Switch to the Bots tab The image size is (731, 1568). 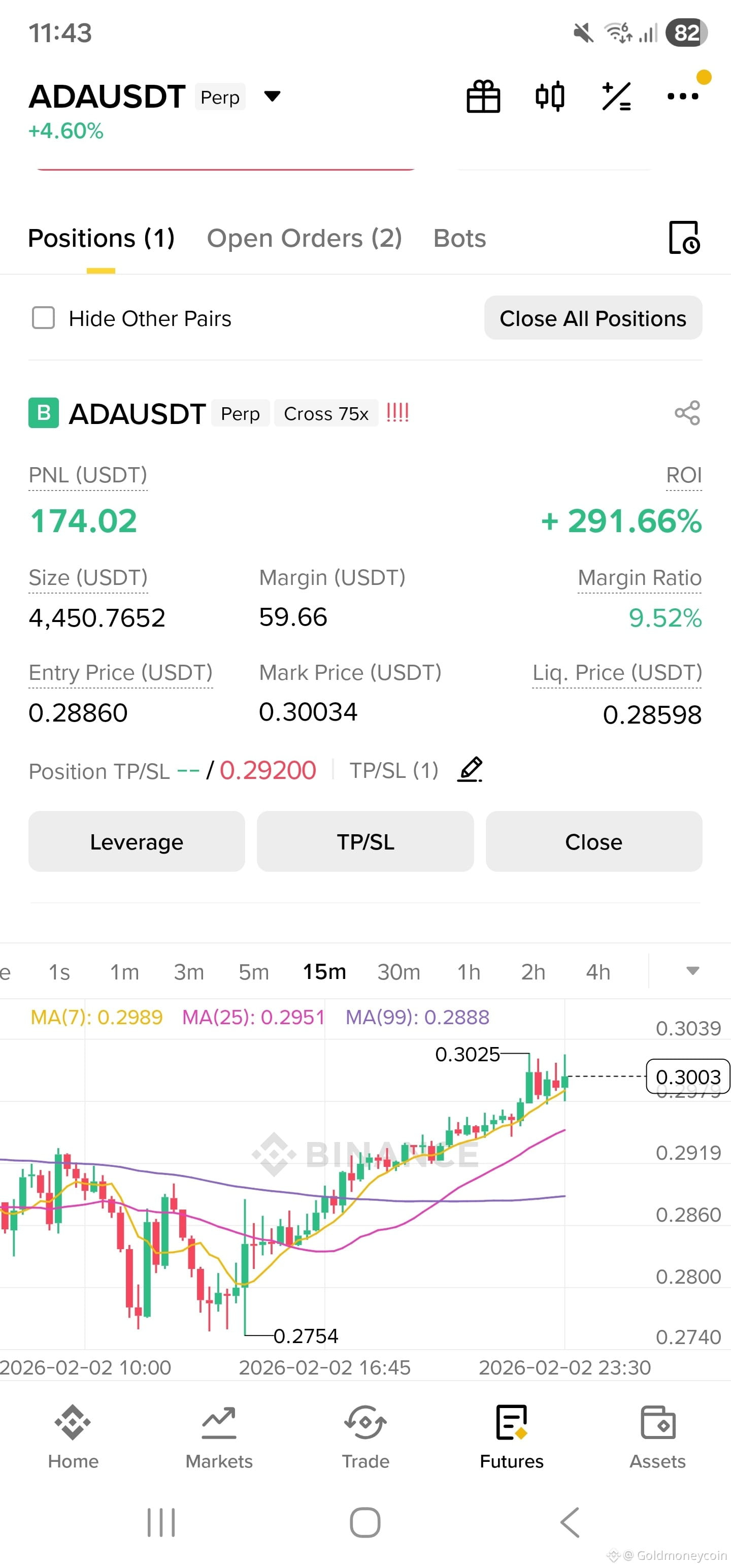click(x=459, y=238)
